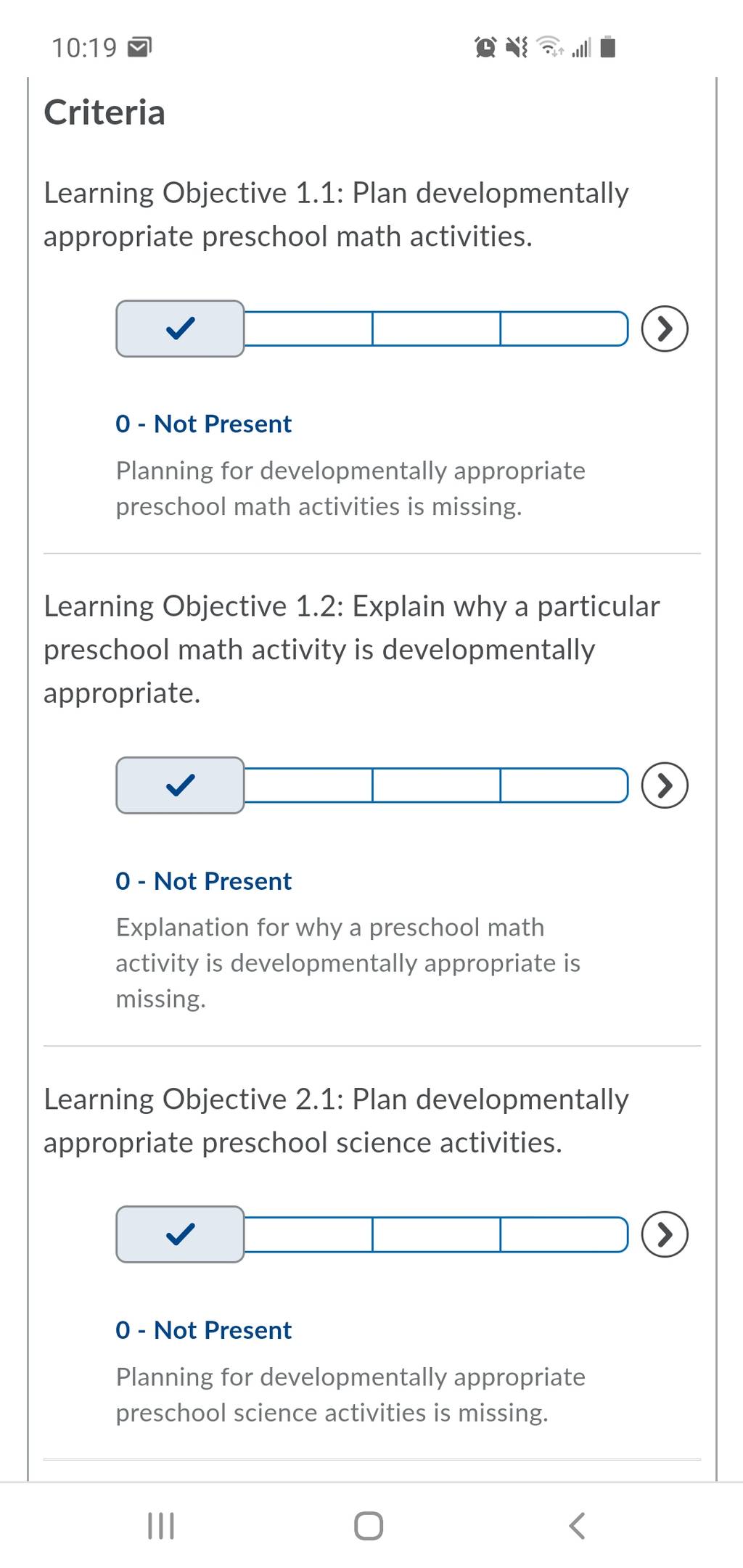Expand Learning Objective 2.1 level details arrow
Screen dimensions: 743x1568
click(665, 1234)
